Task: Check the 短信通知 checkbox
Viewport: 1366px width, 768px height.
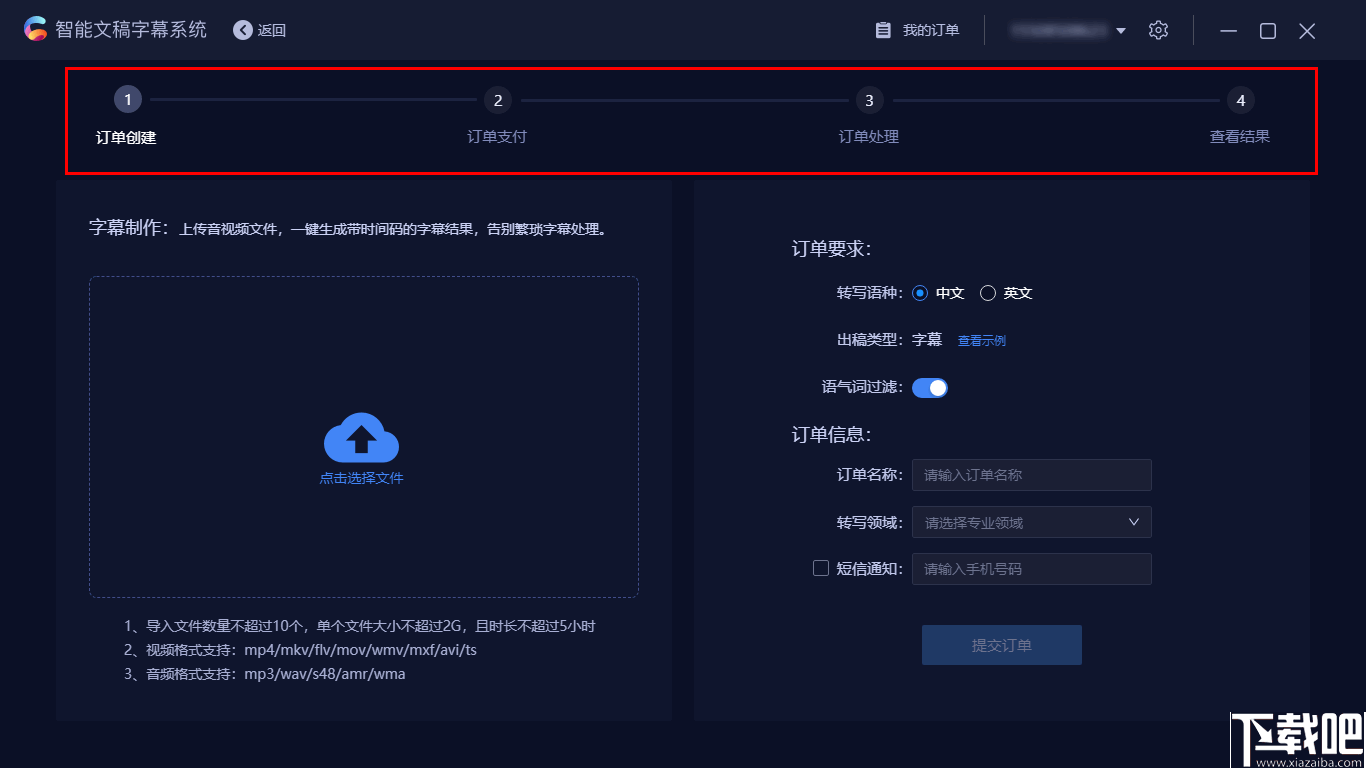Action: pos(820,568)
